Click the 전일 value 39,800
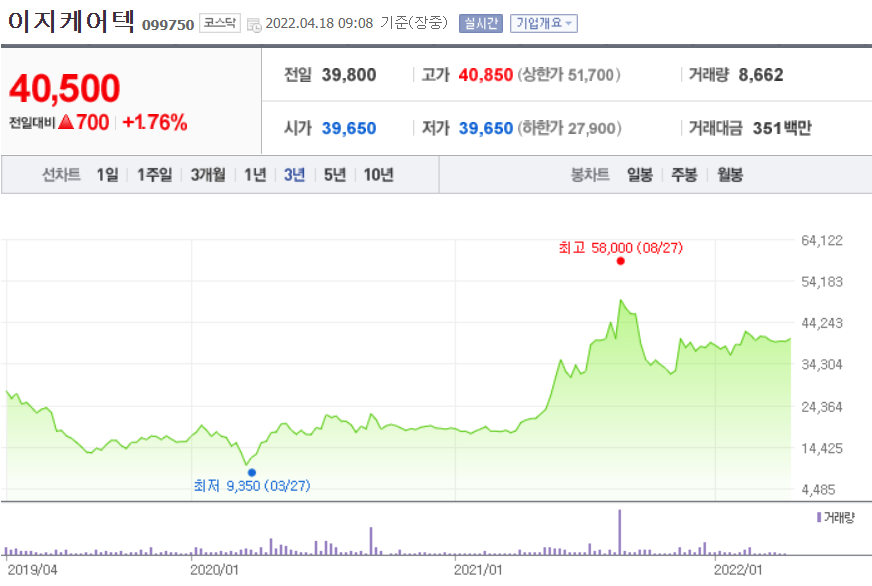This screenshot has height=586, width=872. click(x=349, y=75)
